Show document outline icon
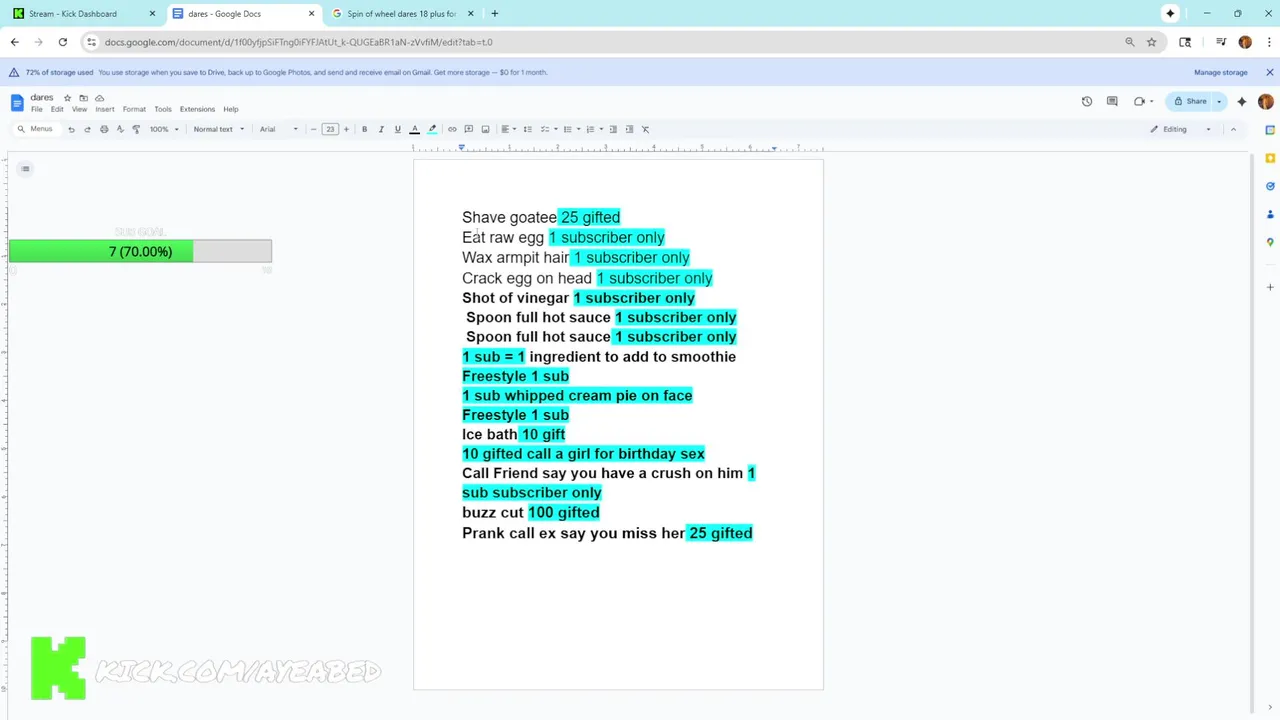Screen dimensions: 1280x720 (25, 168)
